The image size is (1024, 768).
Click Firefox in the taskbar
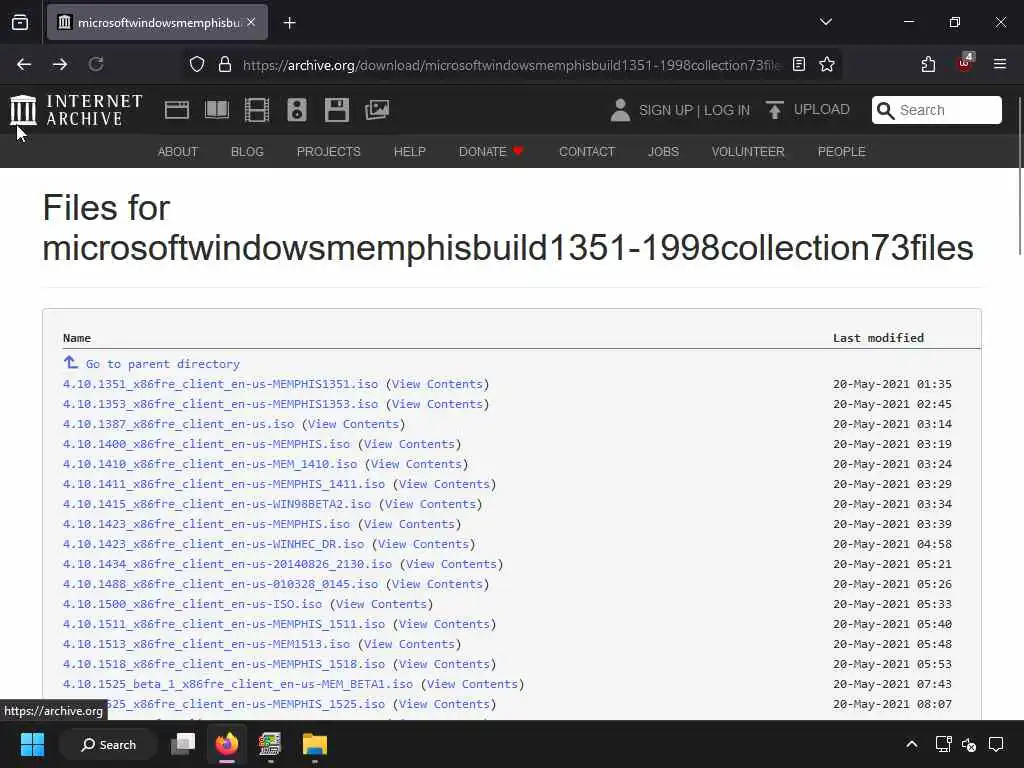click(227, 744)
